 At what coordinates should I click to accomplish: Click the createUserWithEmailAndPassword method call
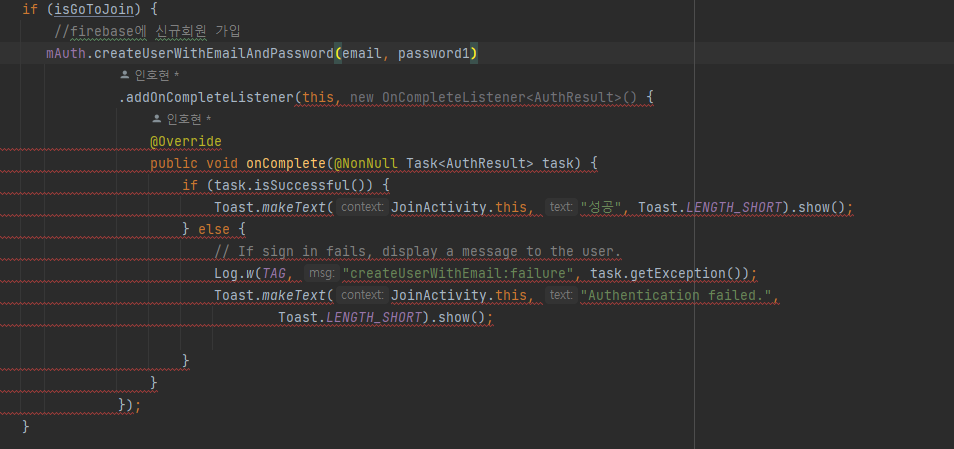pyautogui.click(x=214, y=54)
